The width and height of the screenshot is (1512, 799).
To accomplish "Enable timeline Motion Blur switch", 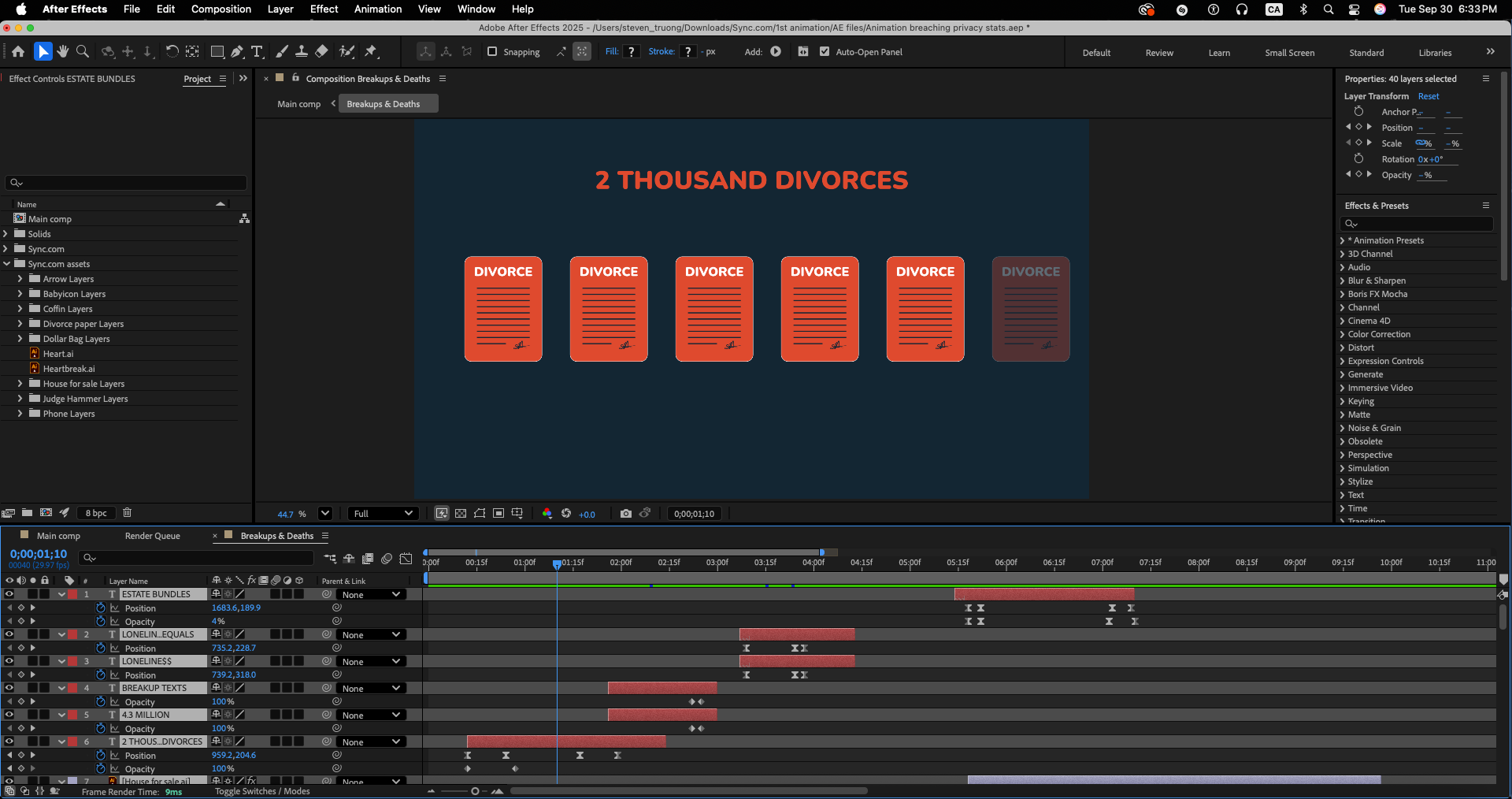I will 387,559.
